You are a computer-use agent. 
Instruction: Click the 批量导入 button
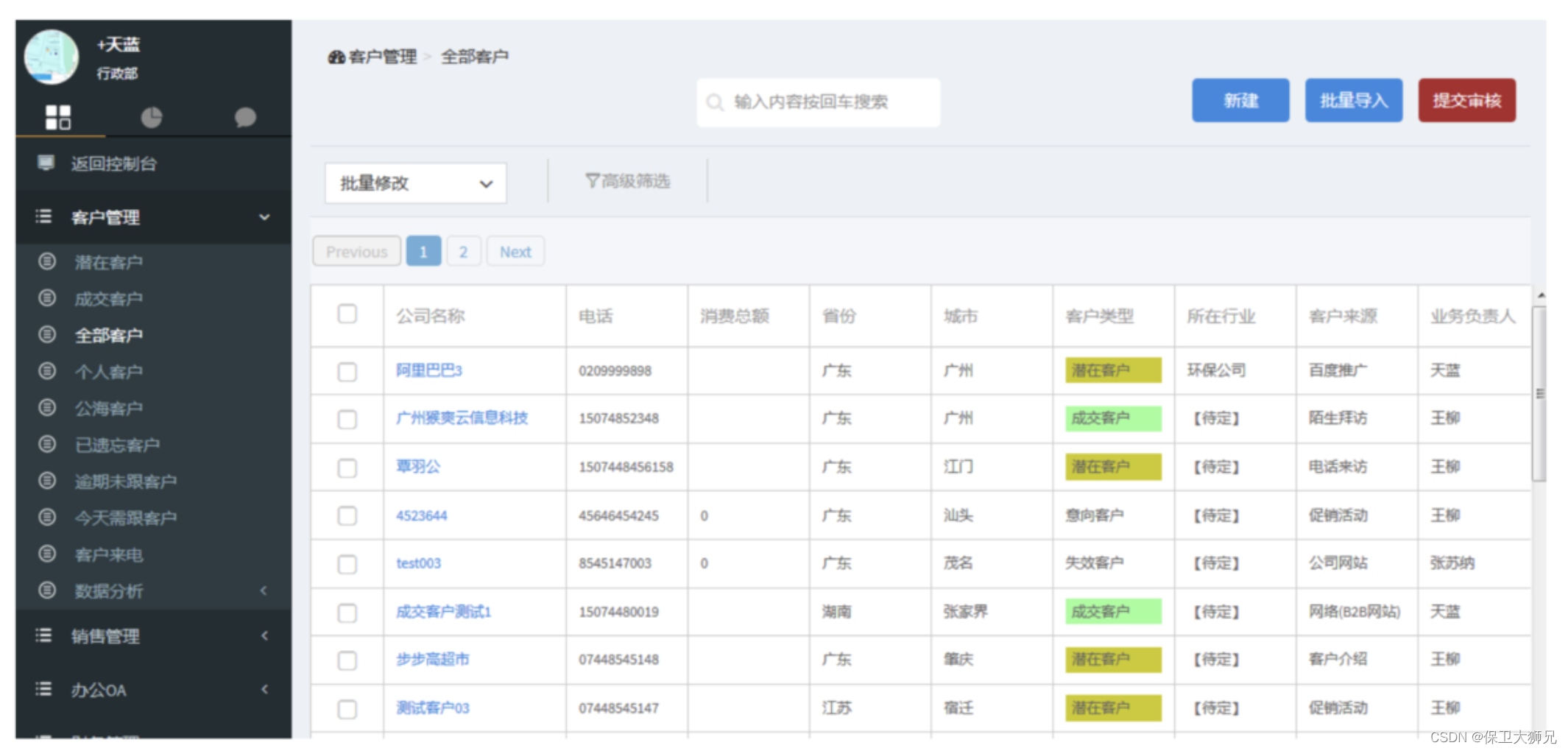[1354, 100]
